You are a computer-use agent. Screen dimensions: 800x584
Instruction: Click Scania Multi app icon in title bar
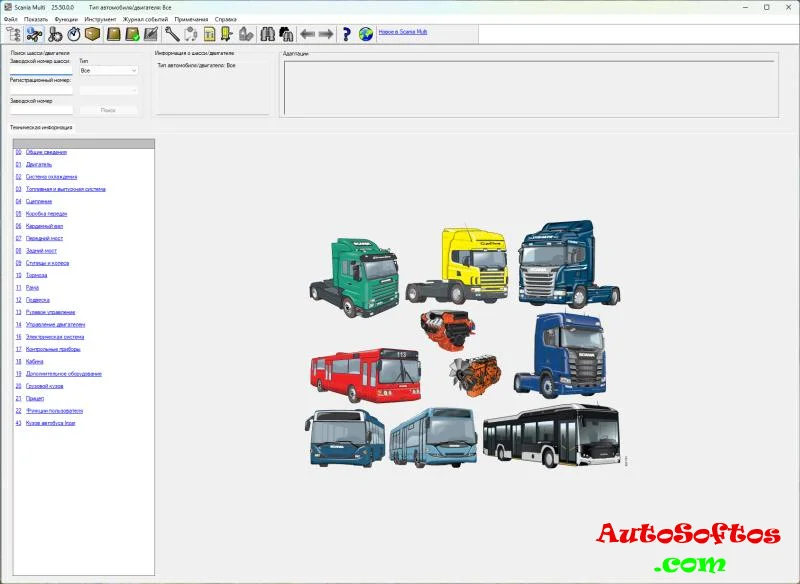point(7,7)
